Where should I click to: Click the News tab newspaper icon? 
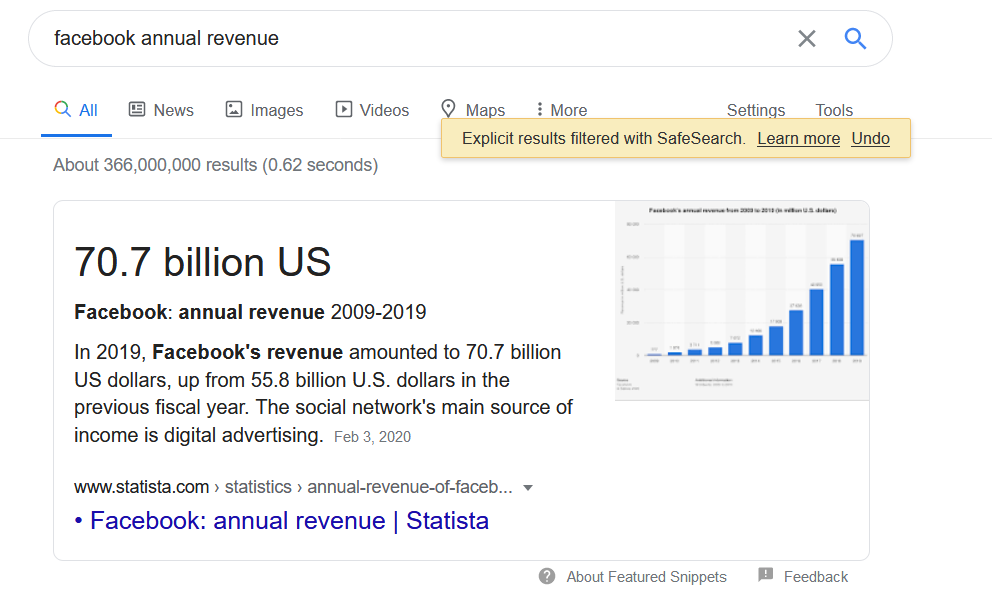pos(137,109)
